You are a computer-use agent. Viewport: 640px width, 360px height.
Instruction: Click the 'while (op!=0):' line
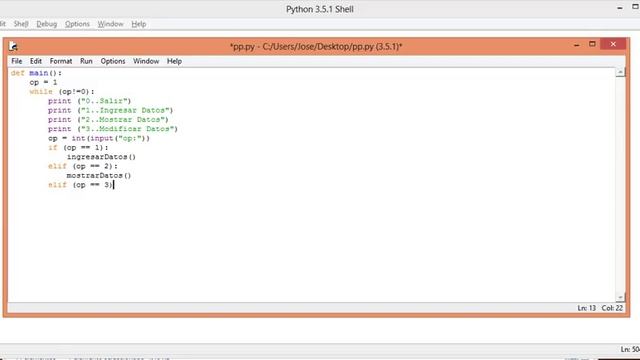point(62,92)
